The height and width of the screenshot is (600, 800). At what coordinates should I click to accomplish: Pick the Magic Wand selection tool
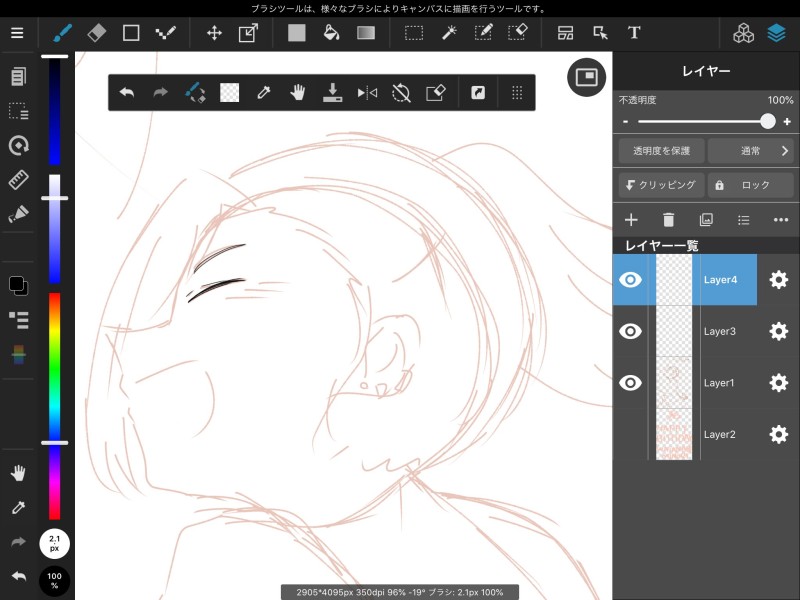point(449,33)
